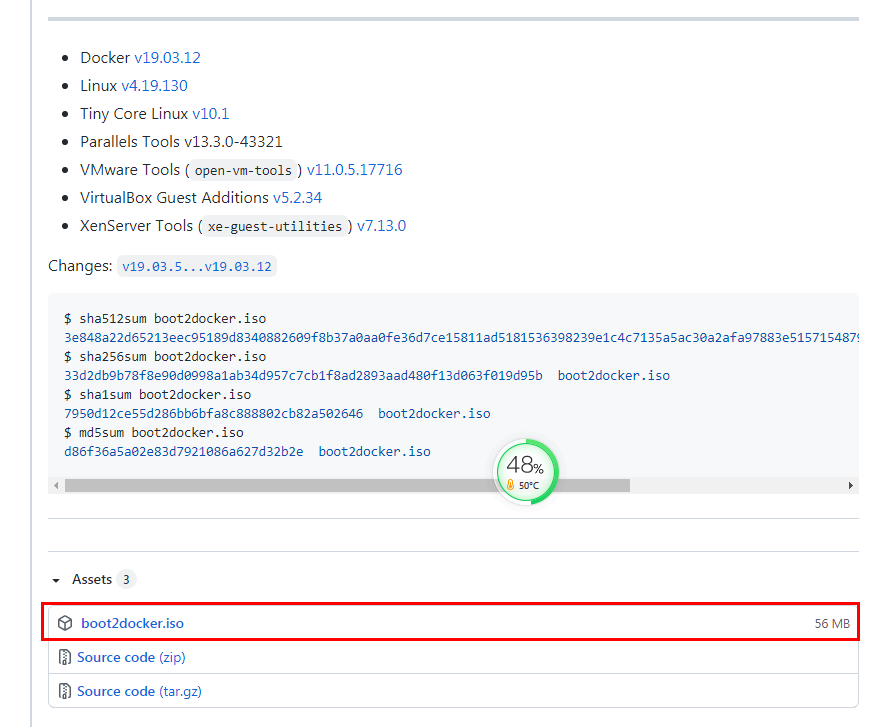Open the Docker v19.03.12 release link
Image resolution: width=890 pixels, height=727 pixels.
click(x=167, y=57)
